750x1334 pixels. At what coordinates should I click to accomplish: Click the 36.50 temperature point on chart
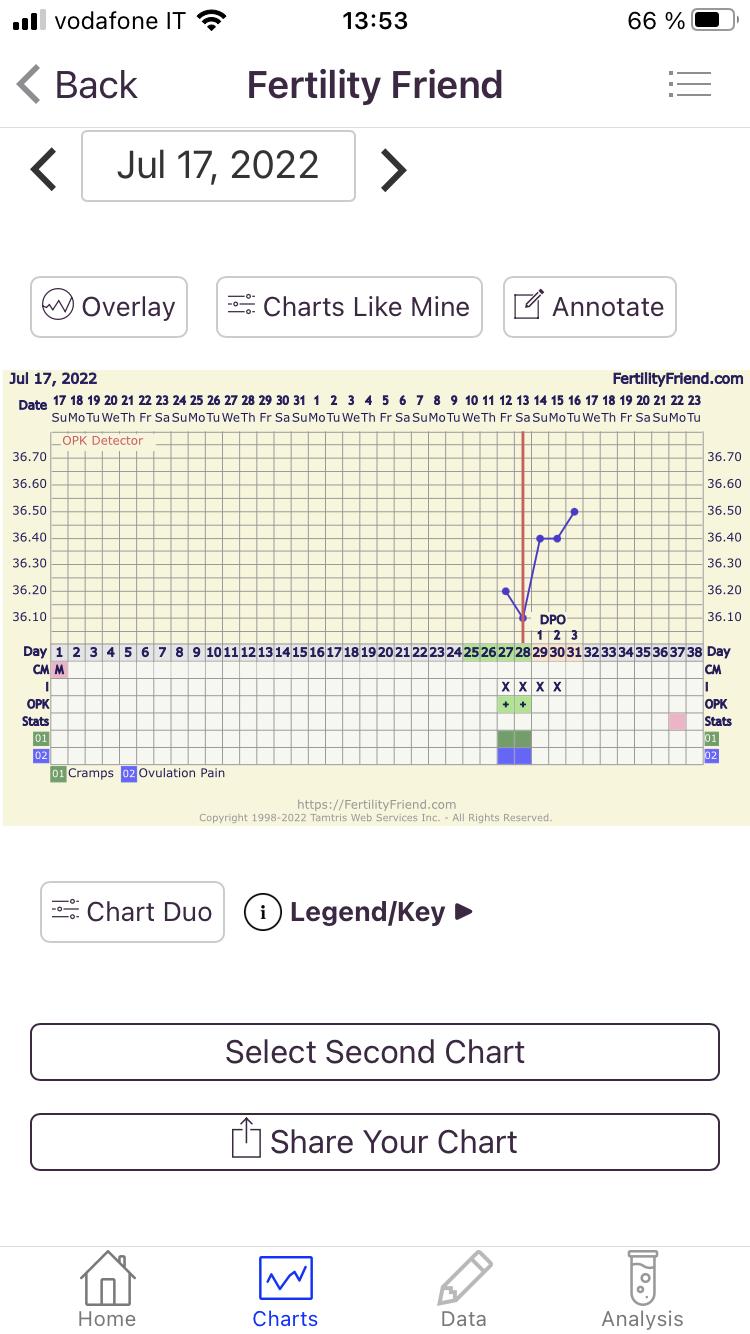click(575, 511)
